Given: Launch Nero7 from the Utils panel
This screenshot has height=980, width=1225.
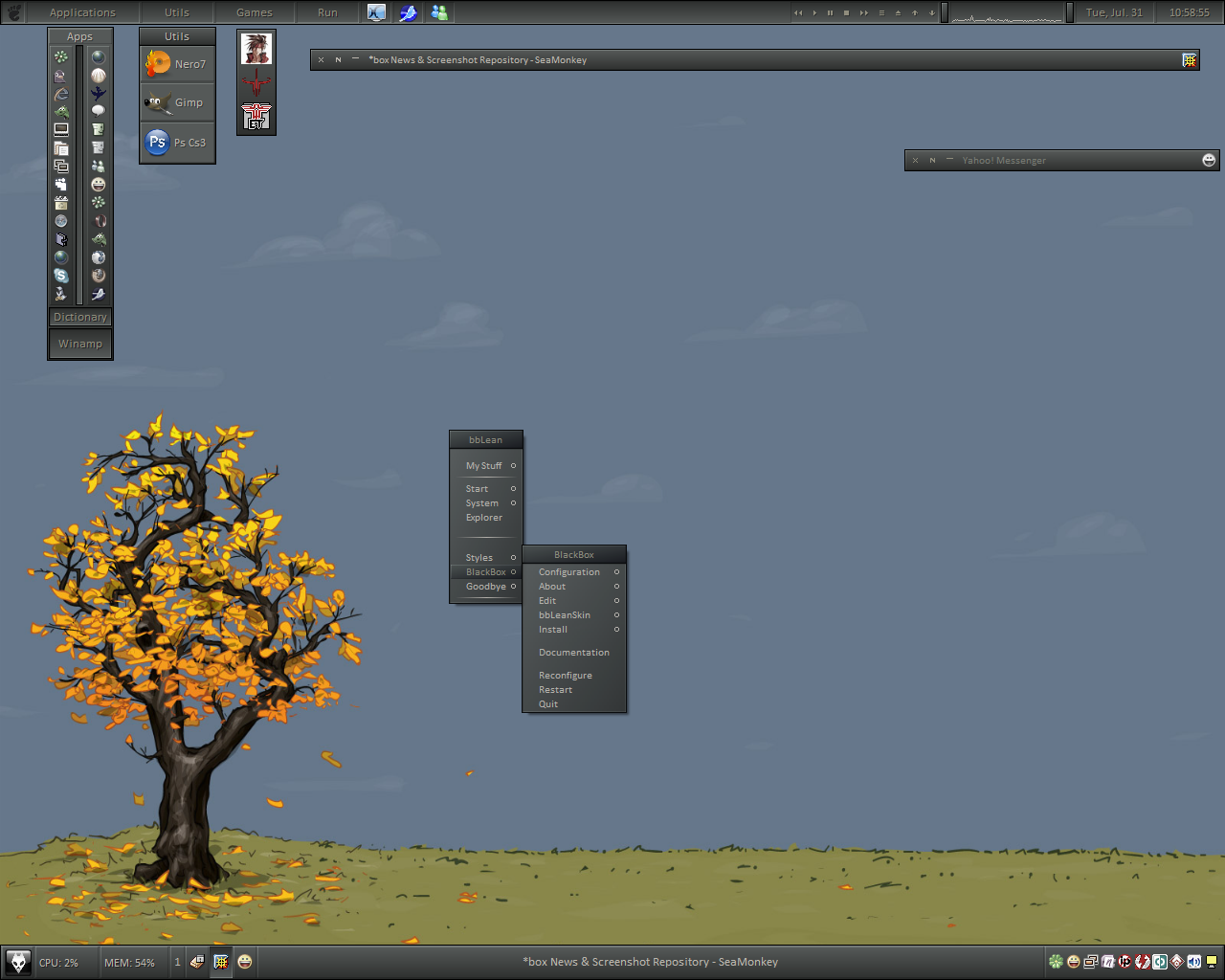Looking at the screenshot, I should pyautogui.click(x=177, y=64).
